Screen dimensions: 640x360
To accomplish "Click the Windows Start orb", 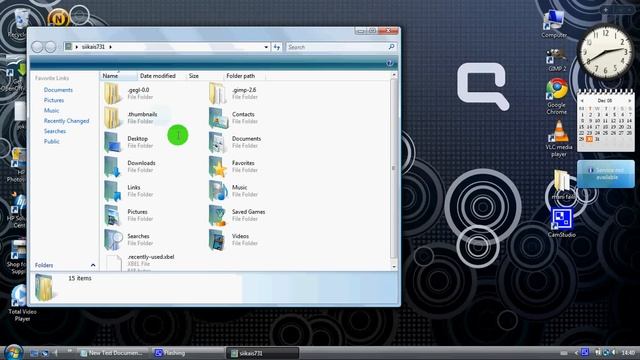I will coord(13,352).
